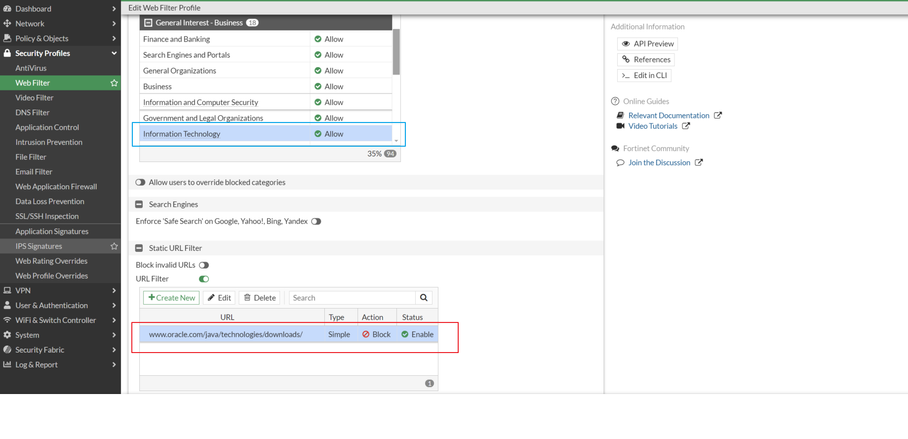Click the Log & Report chart icon

[x=8, y=365]
